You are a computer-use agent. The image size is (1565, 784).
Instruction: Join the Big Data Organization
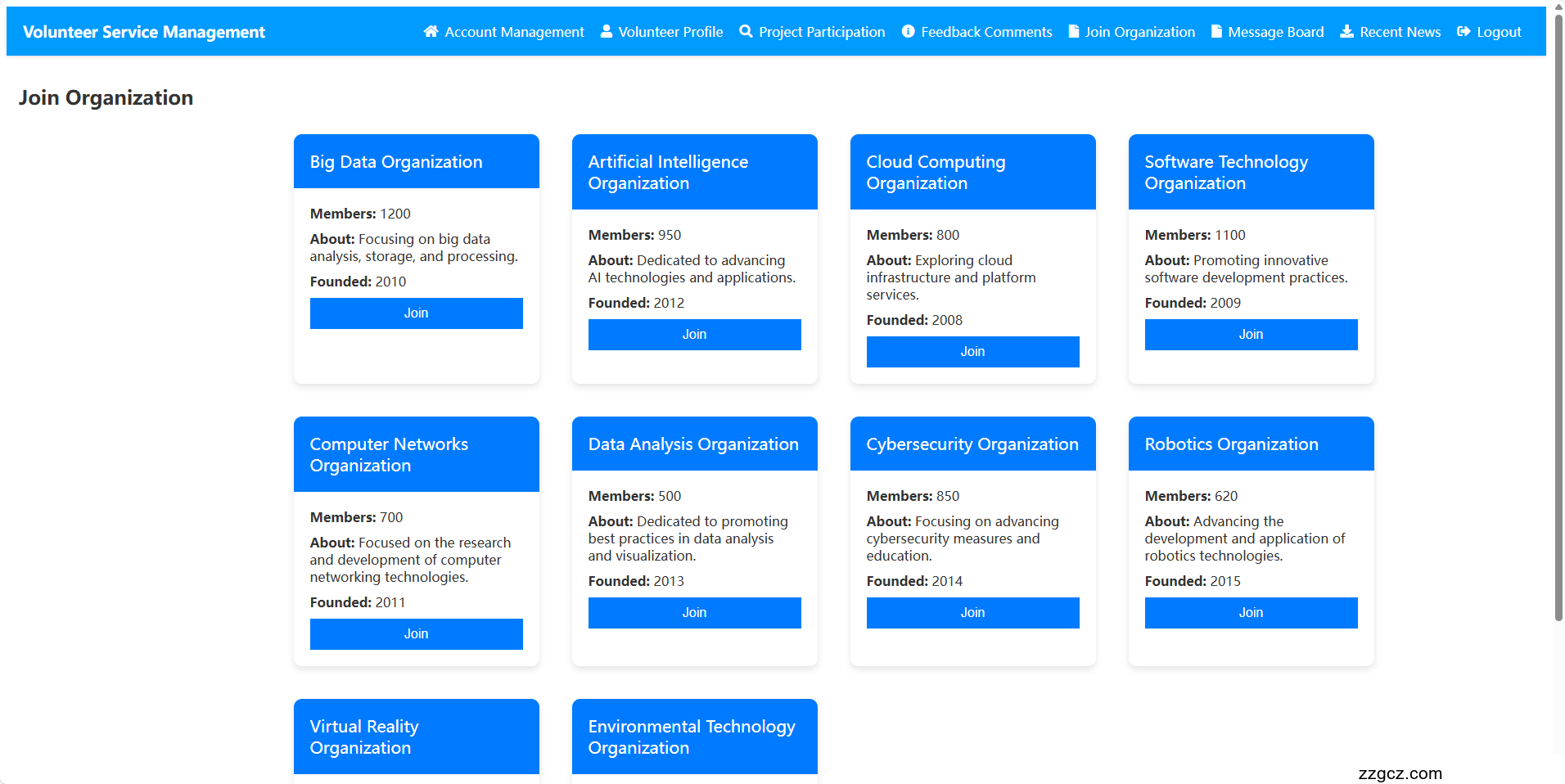click(416, 313)
